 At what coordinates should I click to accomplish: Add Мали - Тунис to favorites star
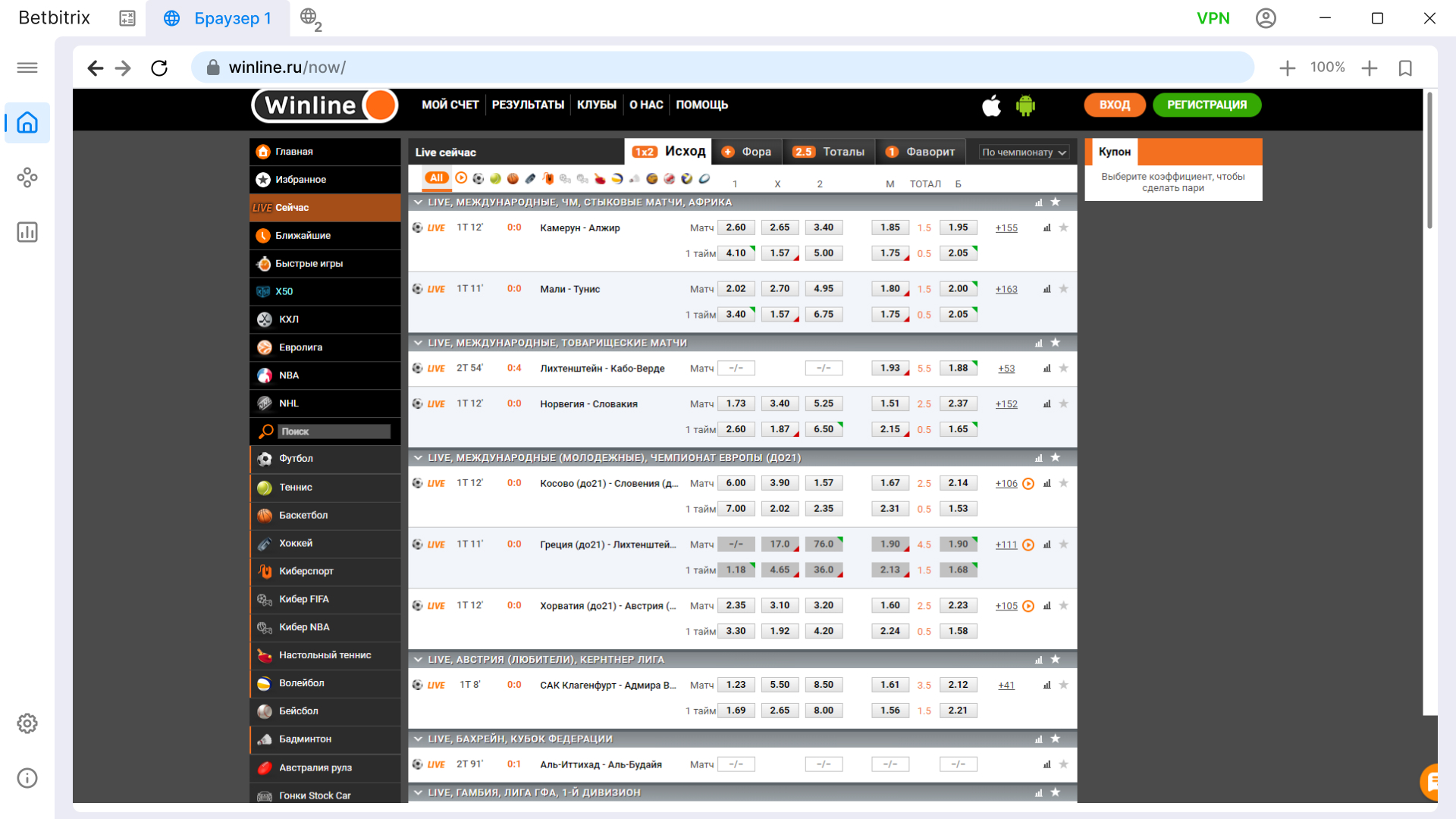click(x=1063, y=289)
